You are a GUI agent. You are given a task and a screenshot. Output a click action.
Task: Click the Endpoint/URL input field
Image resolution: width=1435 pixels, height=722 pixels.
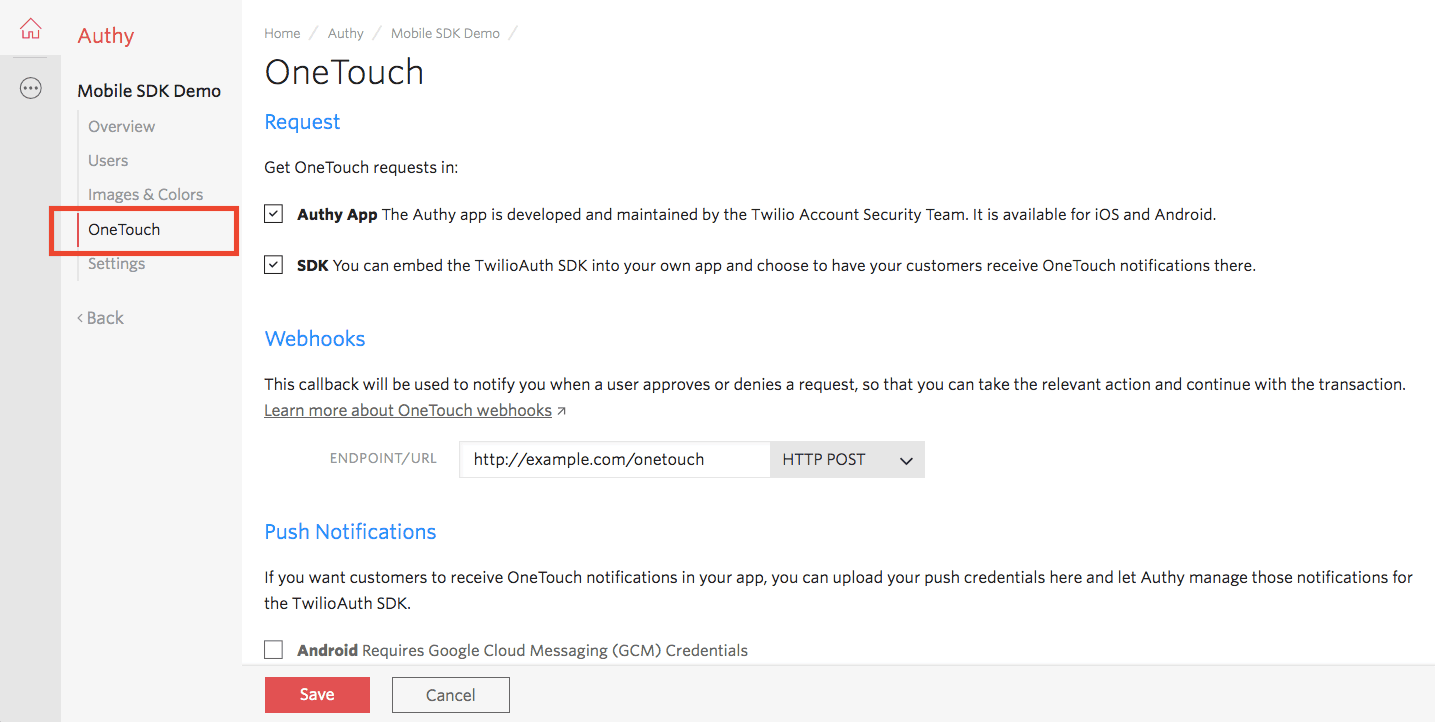pyautogui.click(x=613, y=460)
